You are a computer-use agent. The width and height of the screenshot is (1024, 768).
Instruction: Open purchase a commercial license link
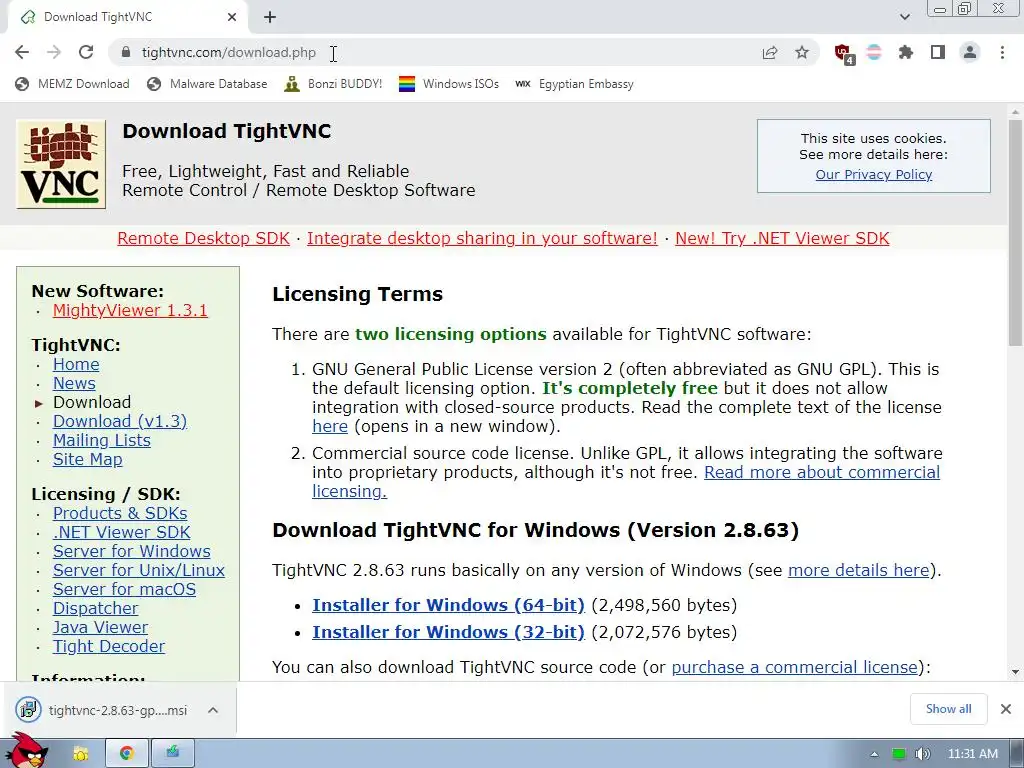(795, 667)
